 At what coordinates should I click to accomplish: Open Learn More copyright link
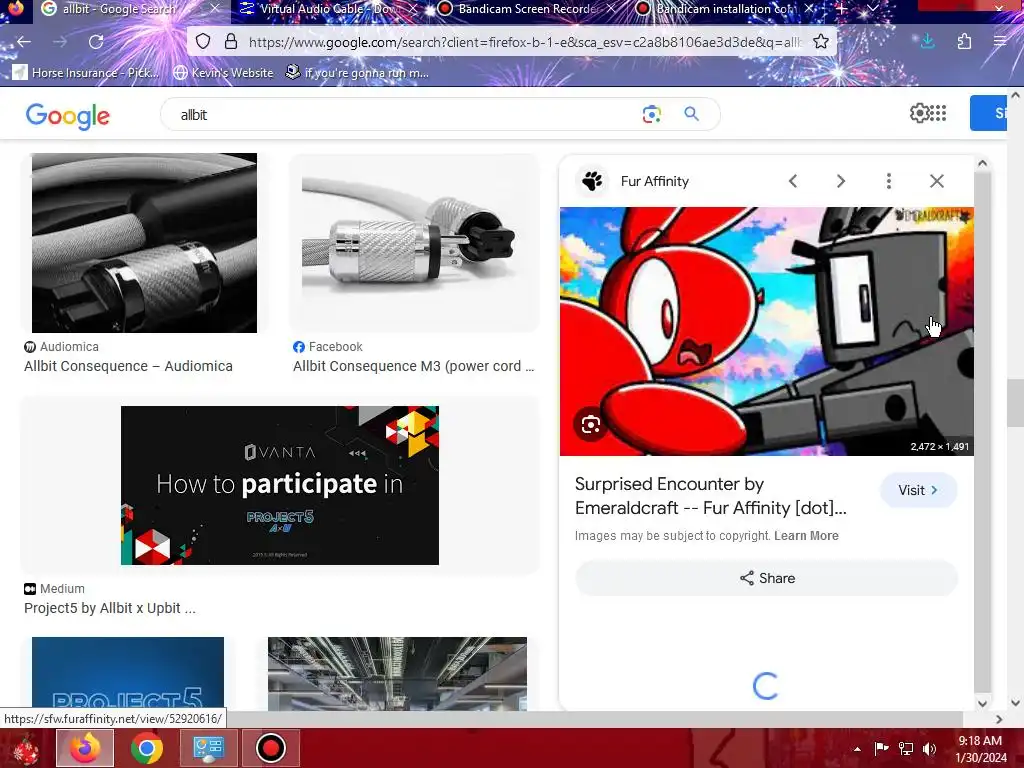pyautogui.click(x=807, y=536)
